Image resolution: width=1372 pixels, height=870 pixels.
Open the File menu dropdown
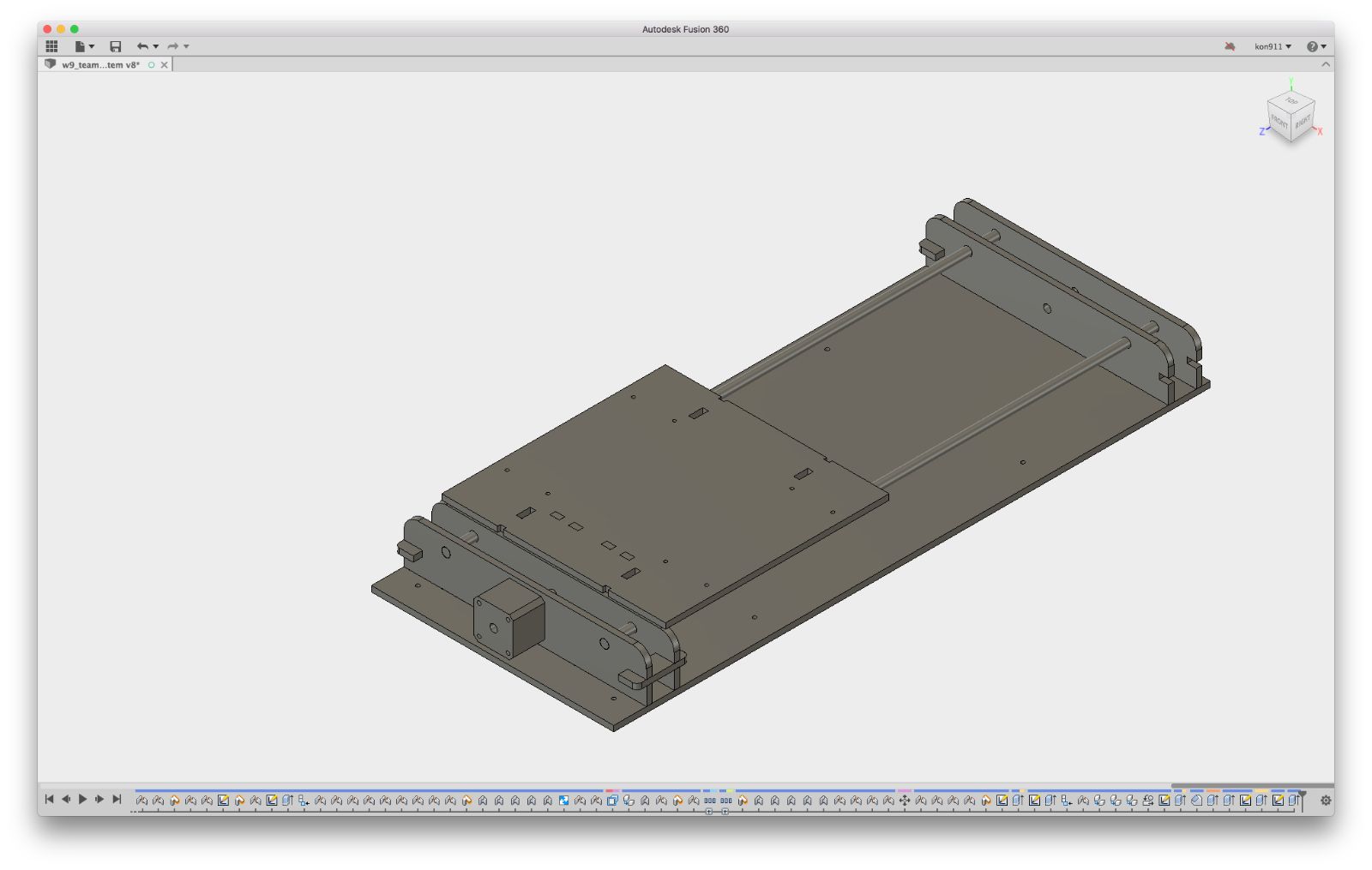(x=84, y=46)
